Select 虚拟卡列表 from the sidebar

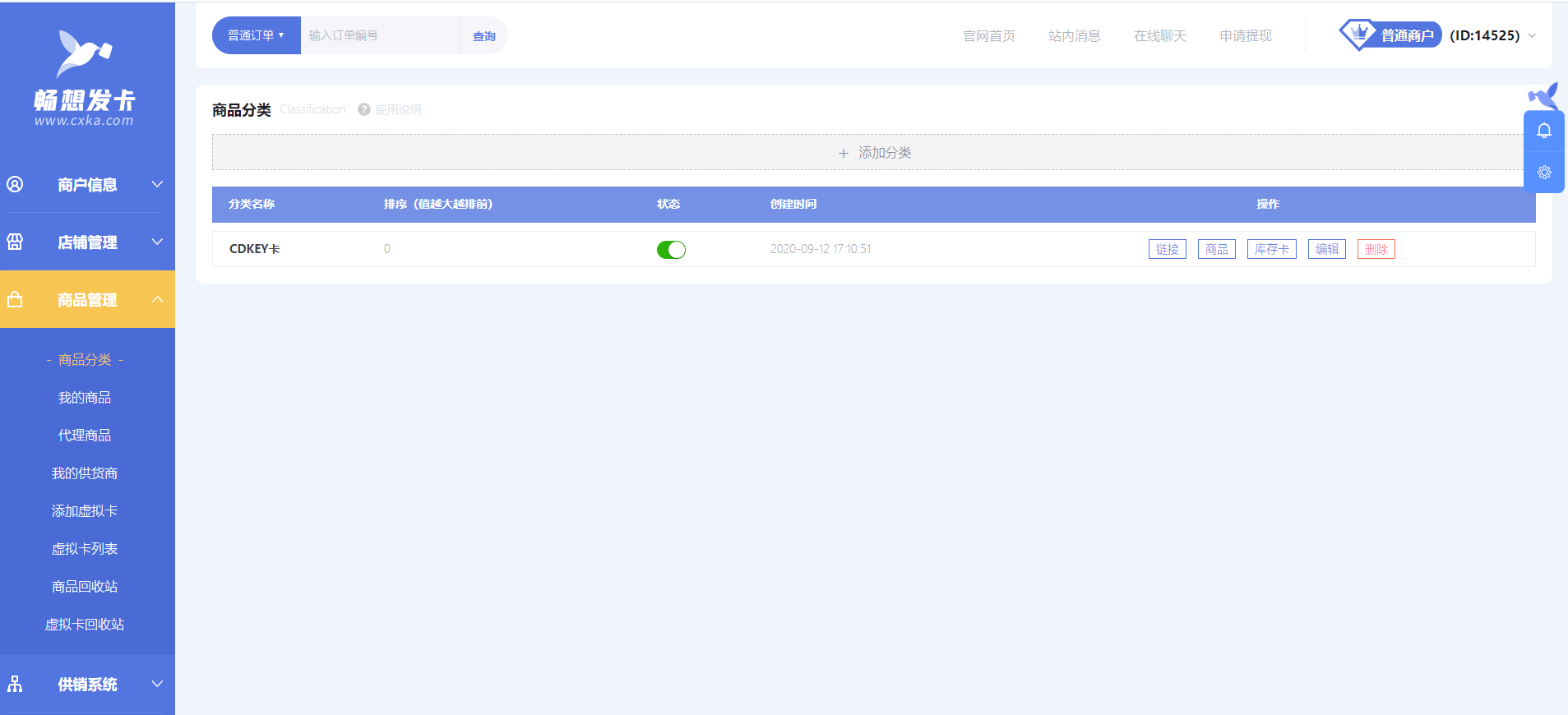(x=85, y=549)
